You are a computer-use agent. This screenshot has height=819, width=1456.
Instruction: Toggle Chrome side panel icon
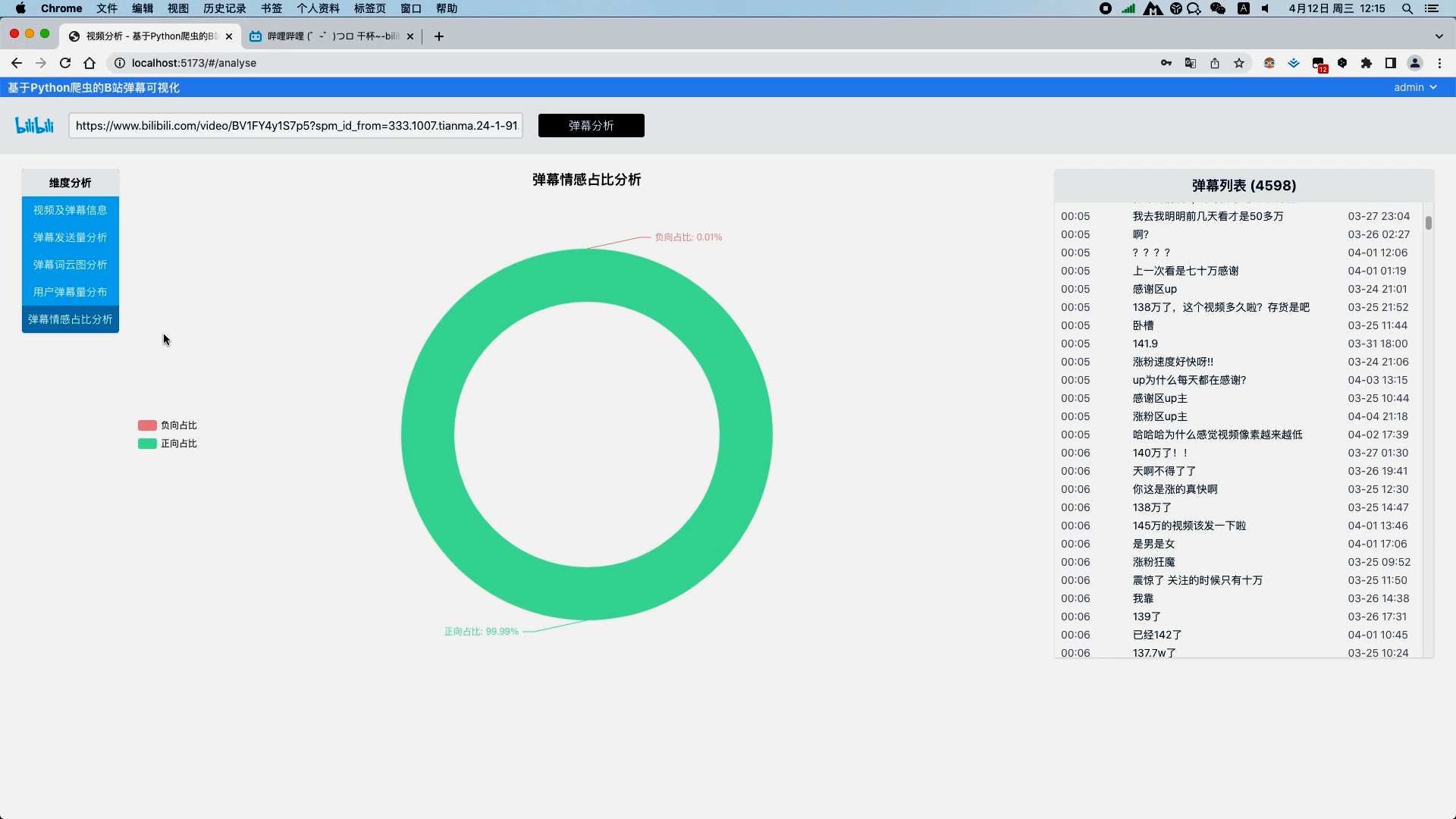(1391, 63)
